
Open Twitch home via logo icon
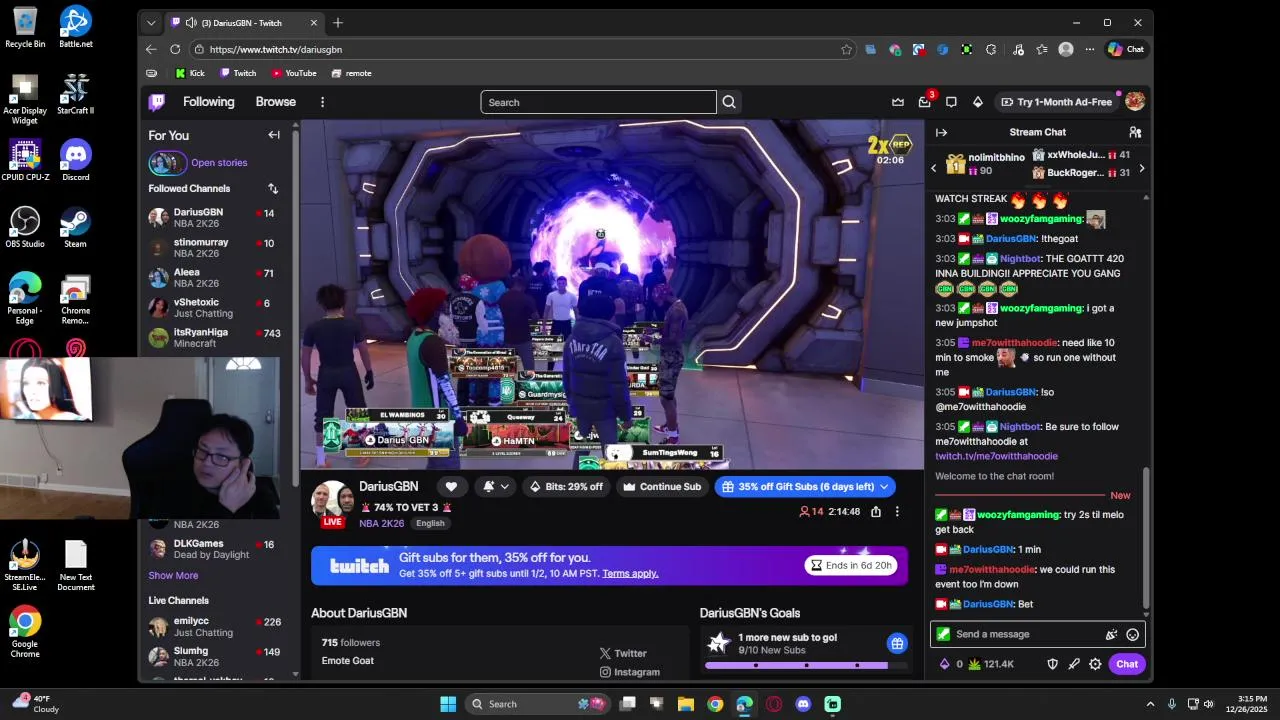click(x=157, y=102)
